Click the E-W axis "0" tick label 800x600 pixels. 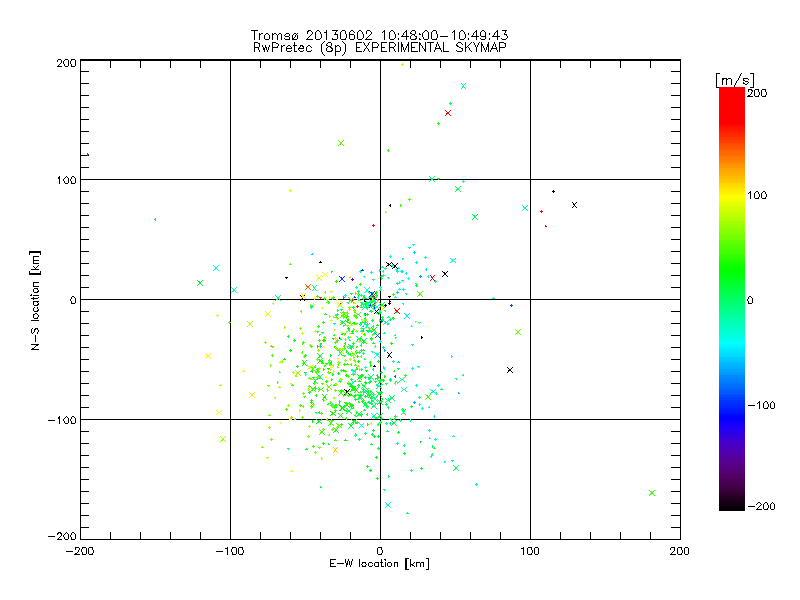pyautogui.click(x=380, y=551)
